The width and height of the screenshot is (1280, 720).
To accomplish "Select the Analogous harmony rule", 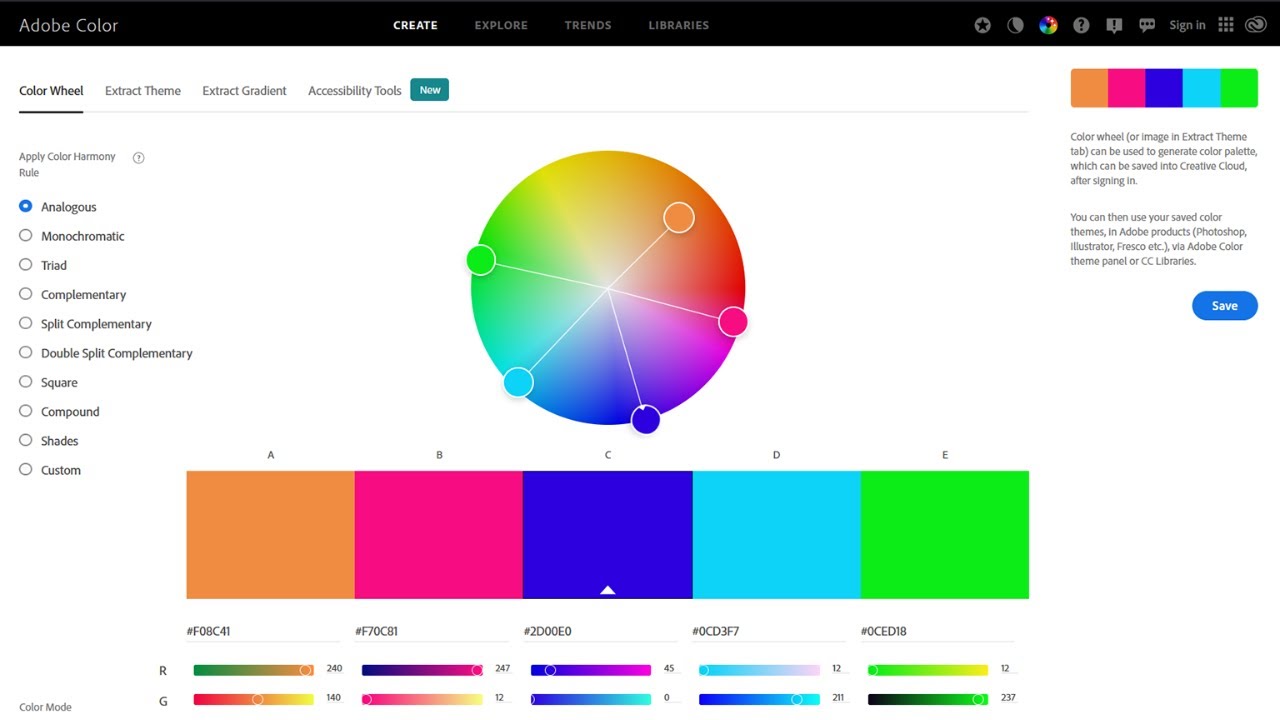I will click(58, 207).
